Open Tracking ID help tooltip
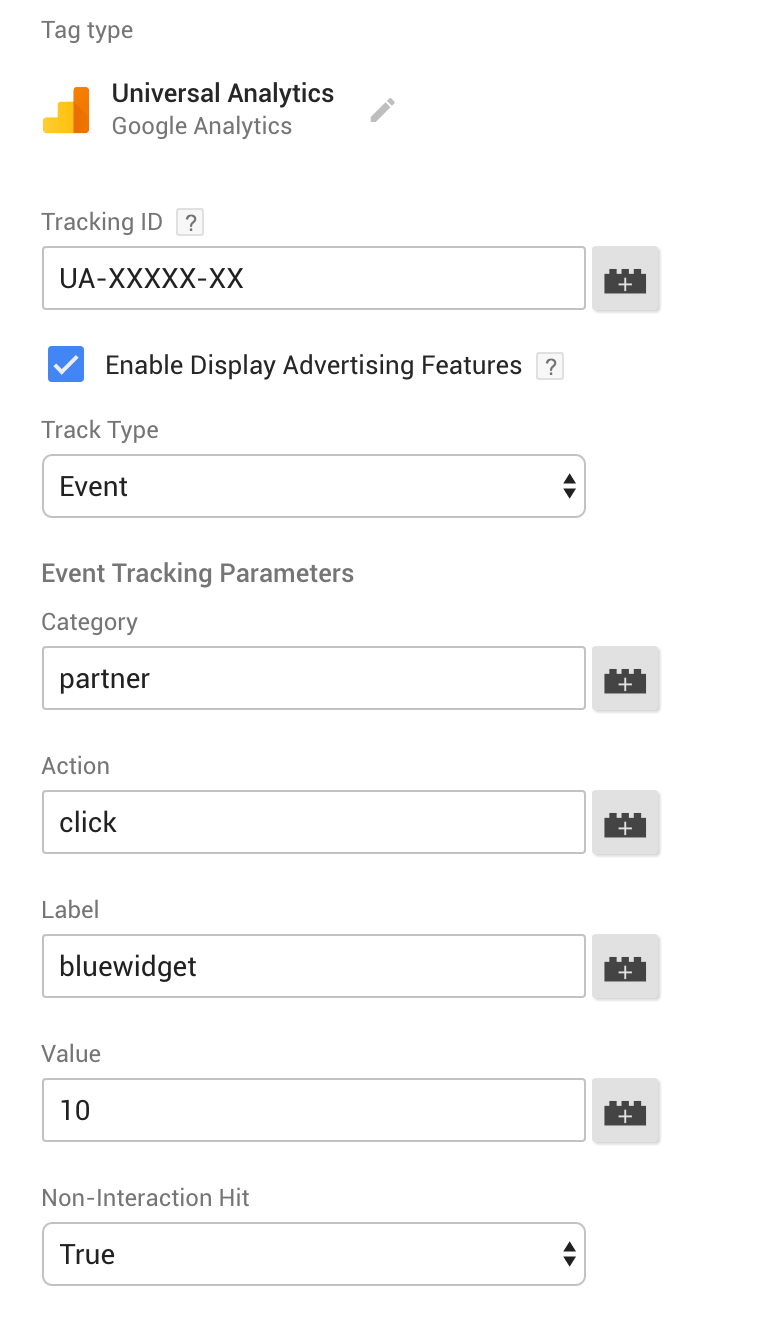Image resolution: width=778 pixels, height=1318 pixels. tap(190, 222)
